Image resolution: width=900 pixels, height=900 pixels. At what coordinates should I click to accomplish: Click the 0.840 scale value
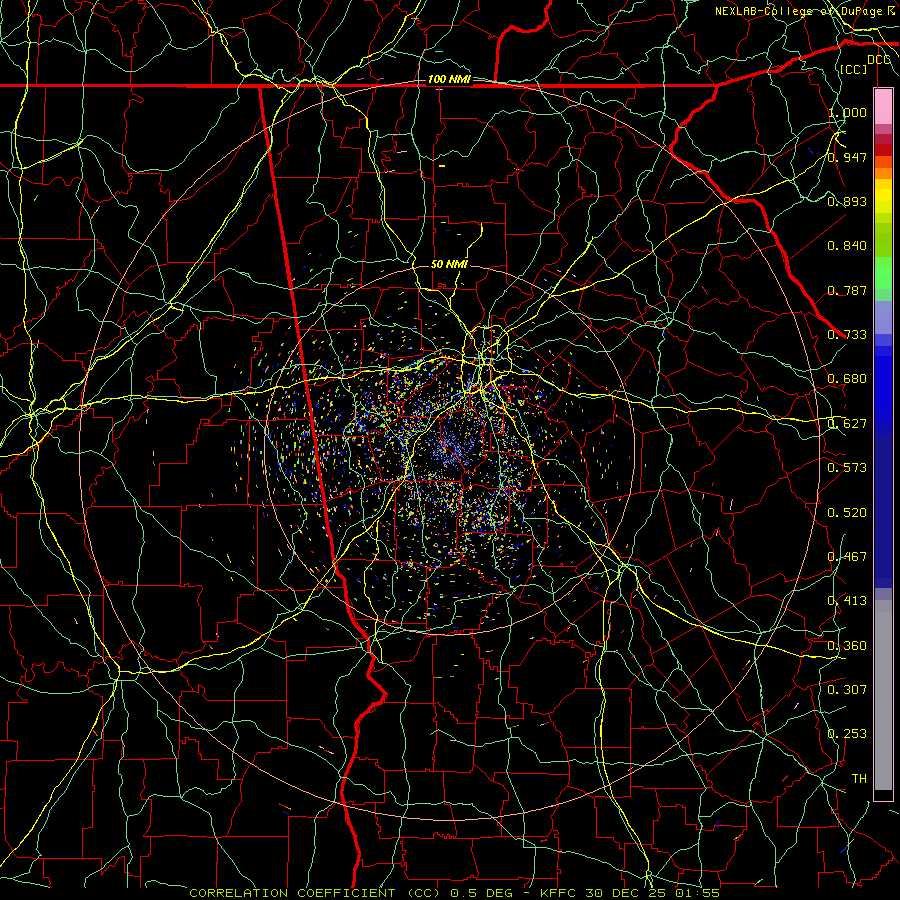pos(847,246)
